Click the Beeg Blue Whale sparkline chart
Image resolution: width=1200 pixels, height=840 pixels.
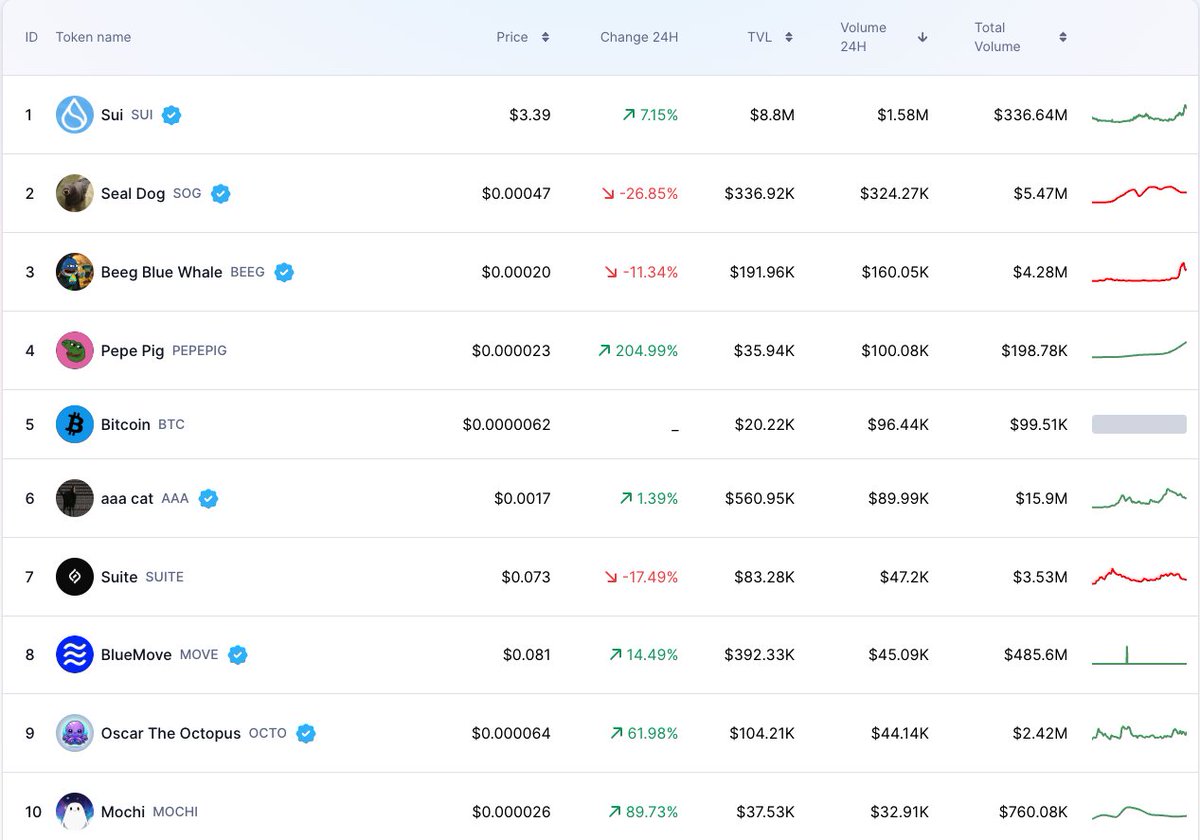[1139, 272]
